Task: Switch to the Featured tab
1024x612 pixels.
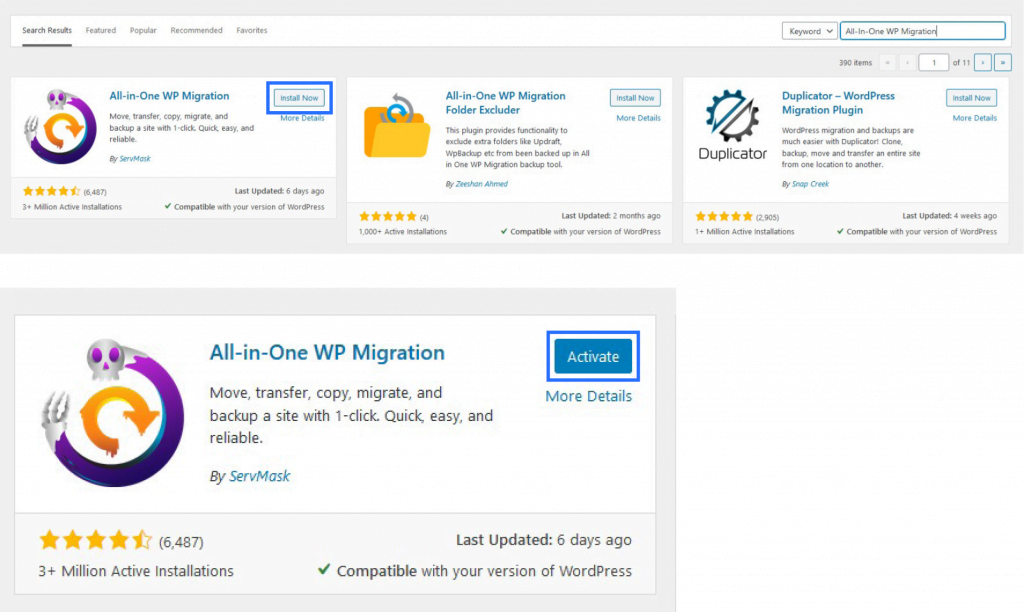Action: pyautogui.click(x=101, y=31)
